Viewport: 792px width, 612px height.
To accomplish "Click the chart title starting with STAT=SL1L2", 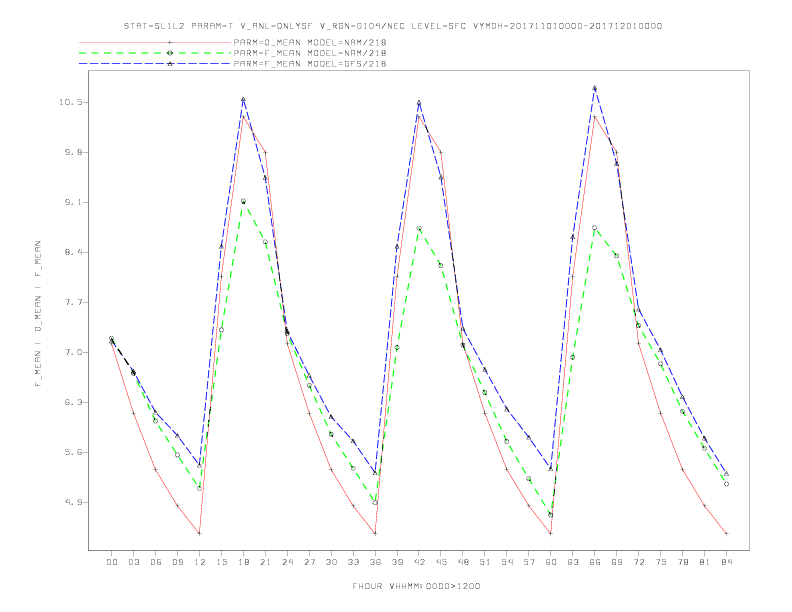I will coord(393,26).
